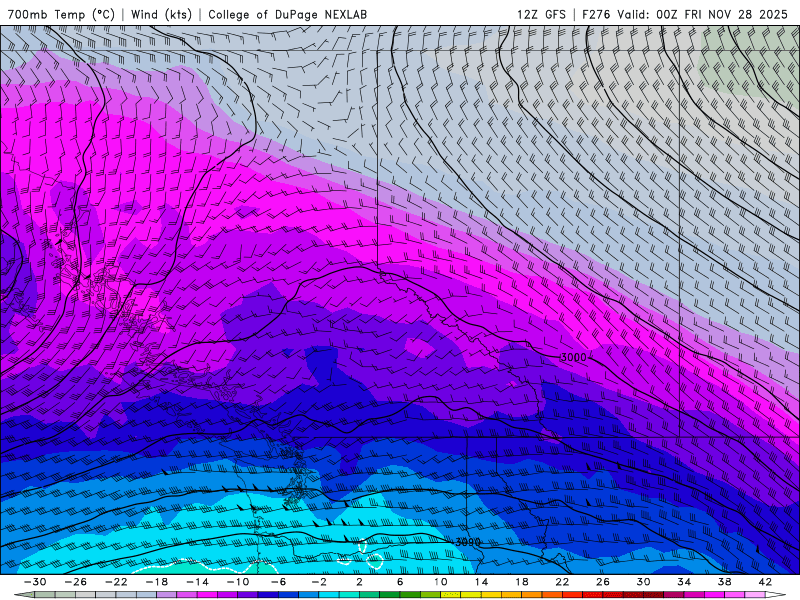Click the 26 tick label on the colorbar
The image size is (800, 600).
point(603,582)
